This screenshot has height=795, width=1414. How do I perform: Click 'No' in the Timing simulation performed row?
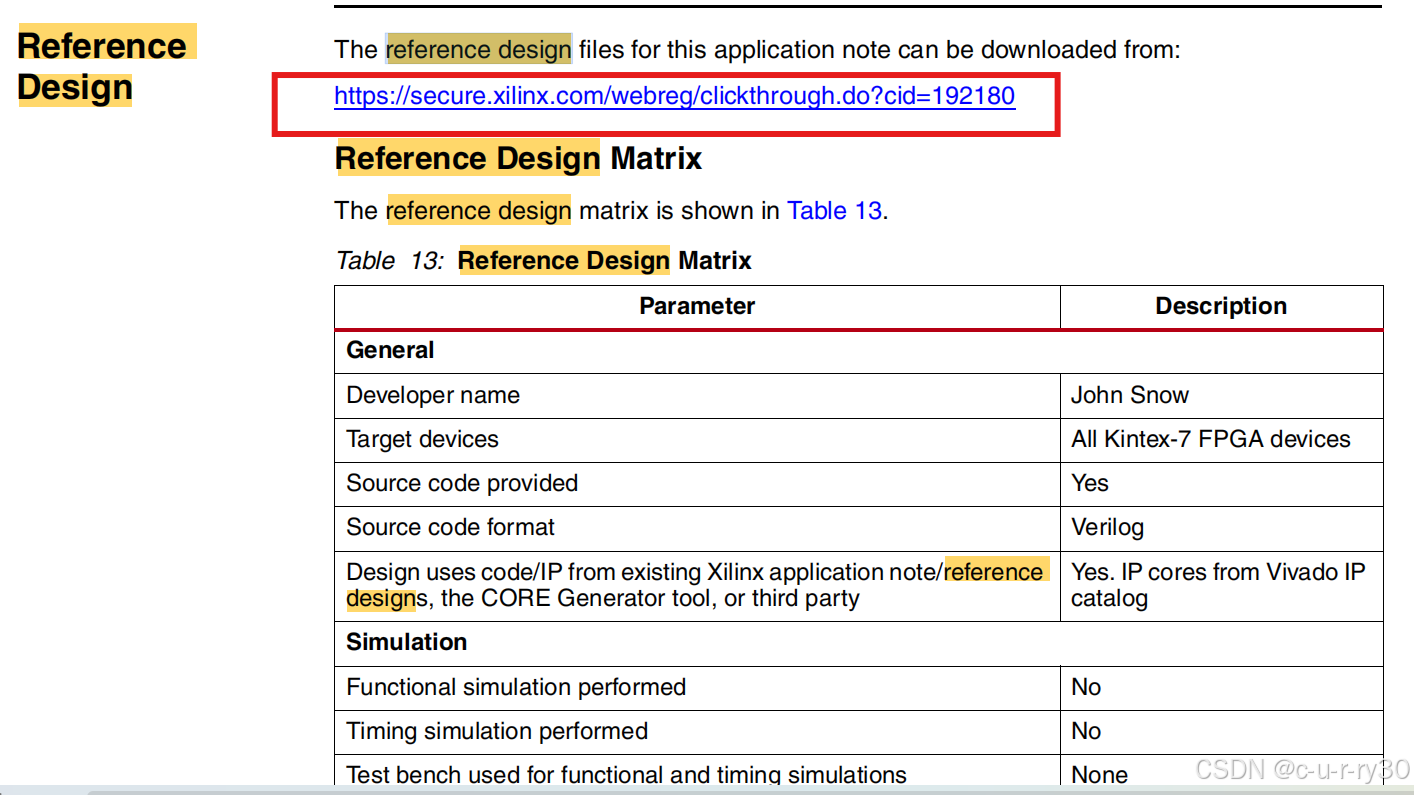pos(1221,731)
